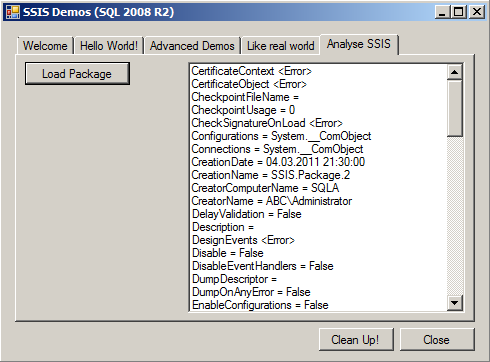Click the Load Package button
This screenshot has width=490, height=362.
pyautogui.click(x=77, y=74)
